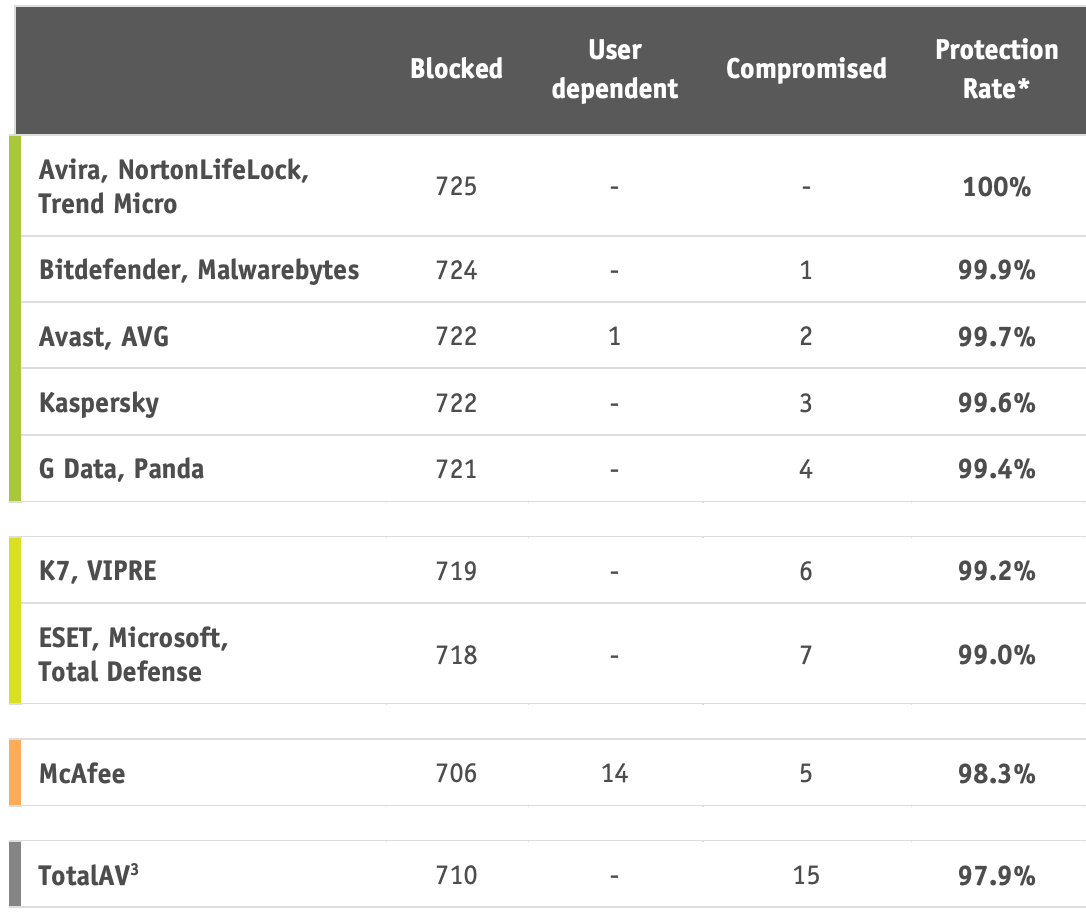Screen dimensions: 1086x924
Task: Click the yellow bar beside K7, VIPRE
Action: 15,620
